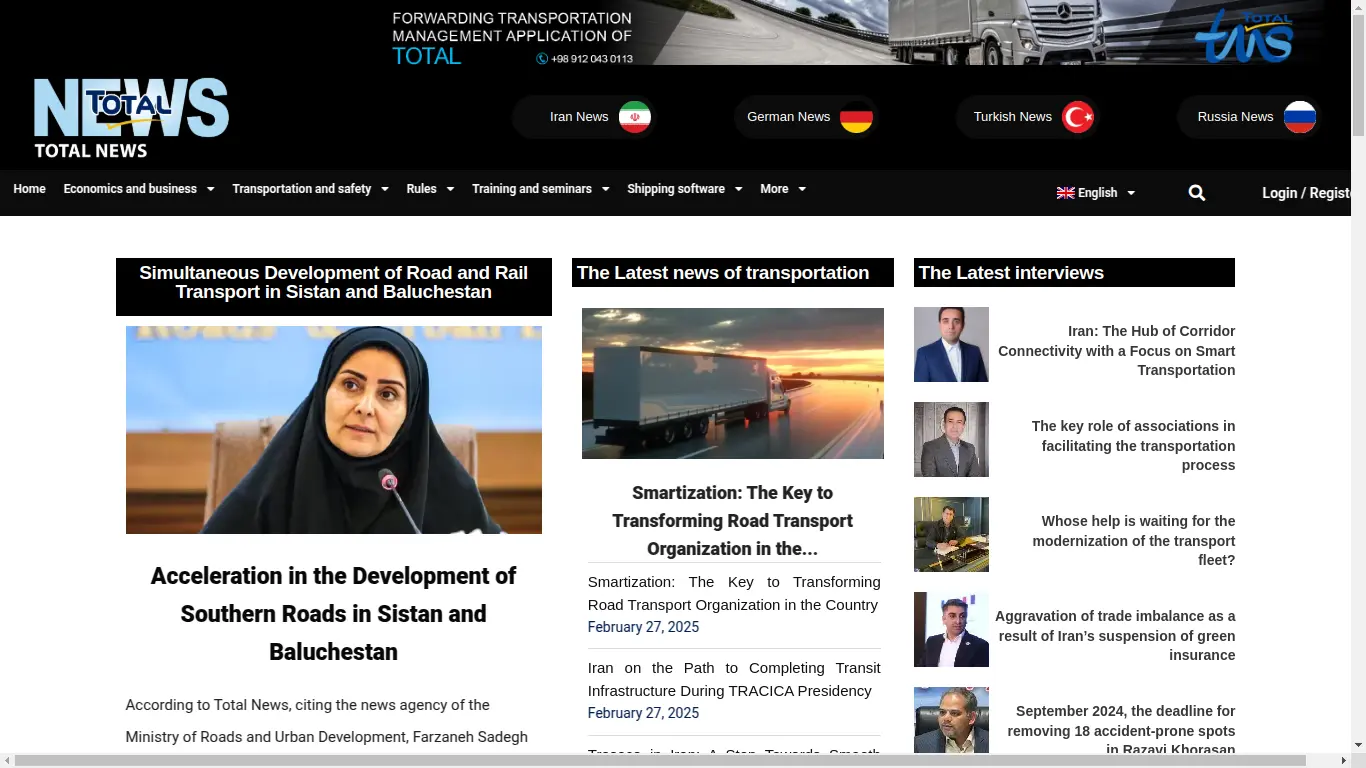1366x768 pixels.
Task: Click the Iran flag icon
Action: [634, 117]
